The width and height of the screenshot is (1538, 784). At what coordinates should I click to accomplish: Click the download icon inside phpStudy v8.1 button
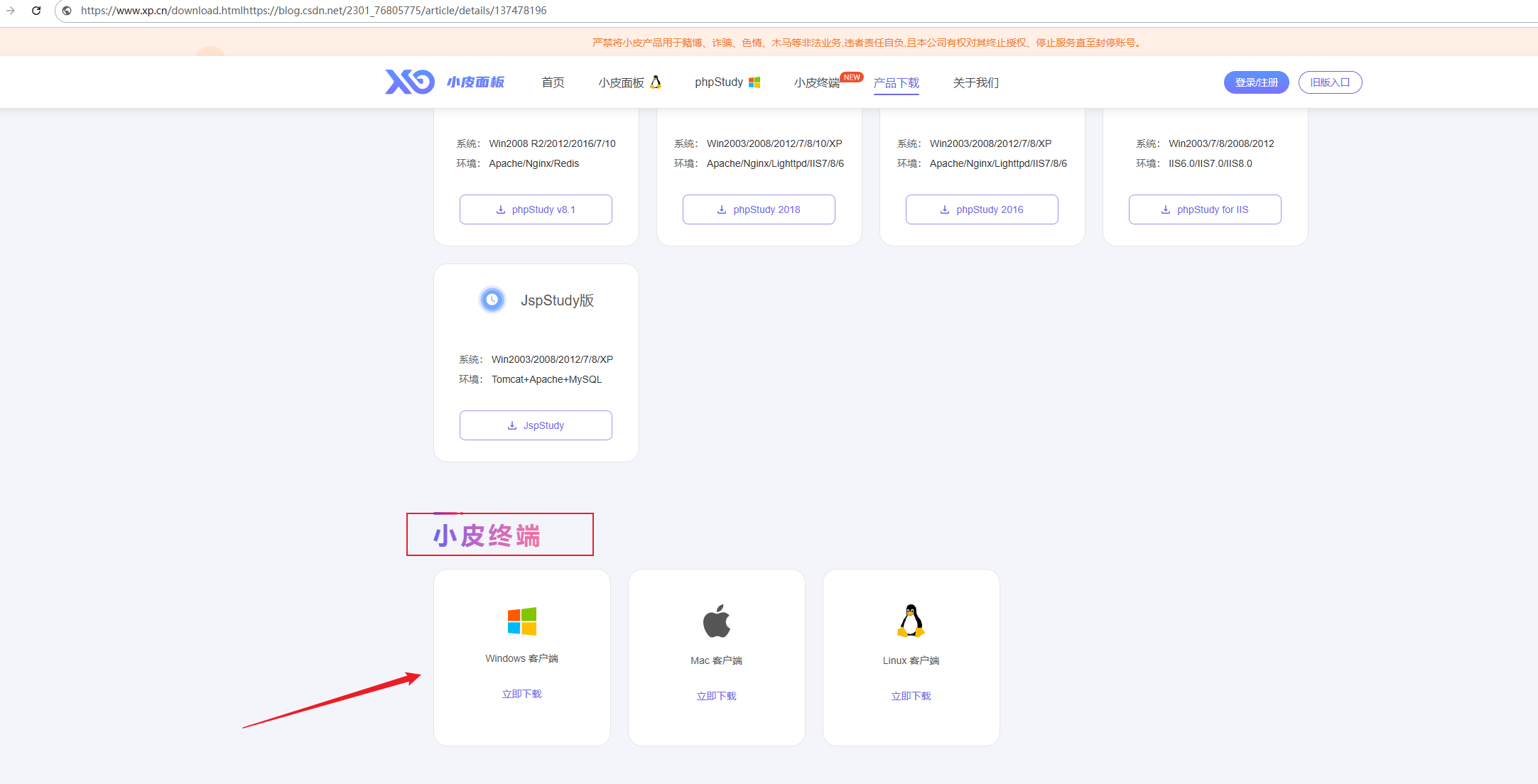pos(501,209)
